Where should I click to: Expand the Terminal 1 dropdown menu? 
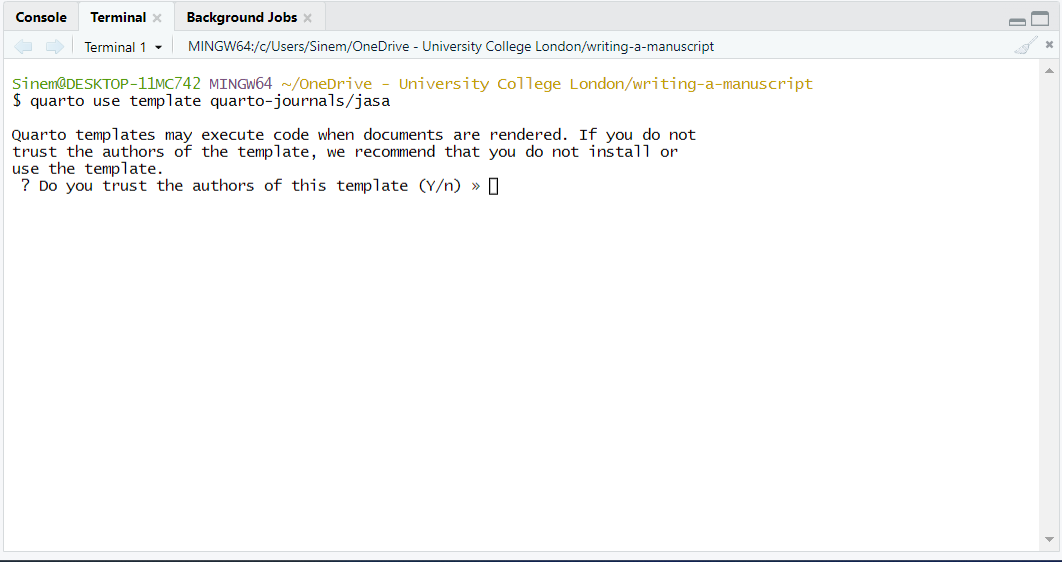123,47
